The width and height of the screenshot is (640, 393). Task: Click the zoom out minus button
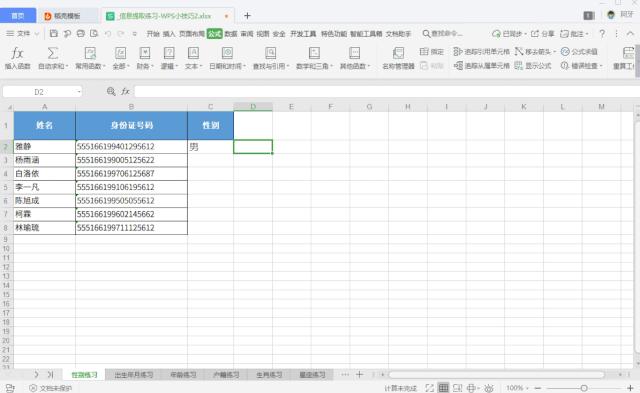(538, 388)
